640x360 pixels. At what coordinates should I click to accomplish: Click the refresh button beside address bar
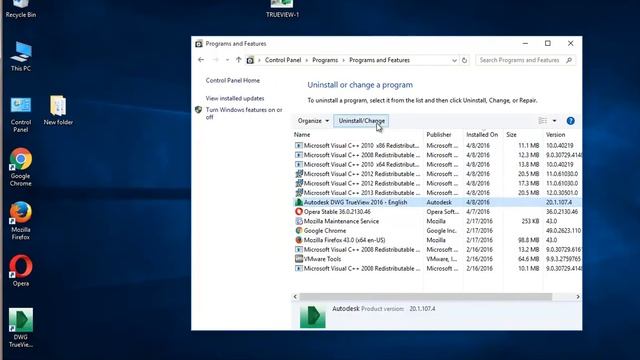click(464, 60)
